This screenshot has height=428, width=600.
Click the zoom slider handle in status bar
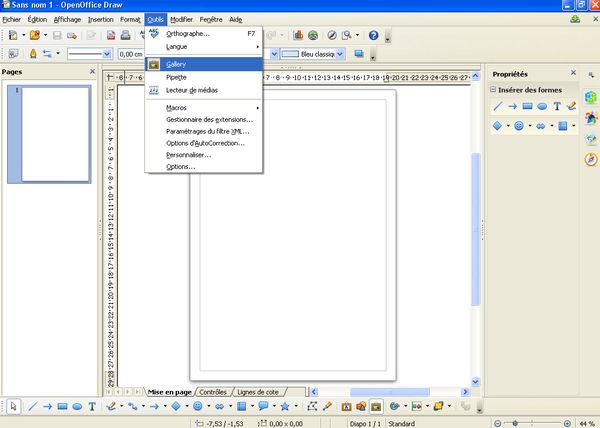[515, 423]
